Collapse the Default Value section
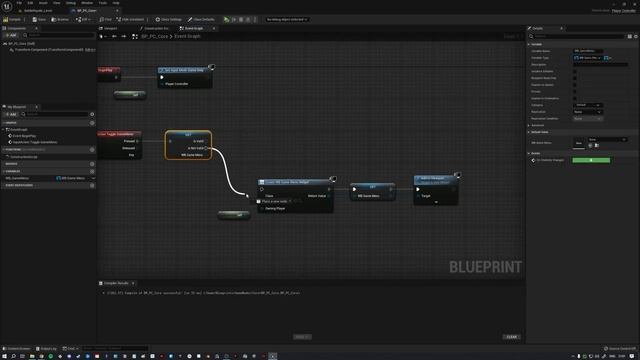The height and width of the screenshot is (360, 640). click(x=529, y=132)
